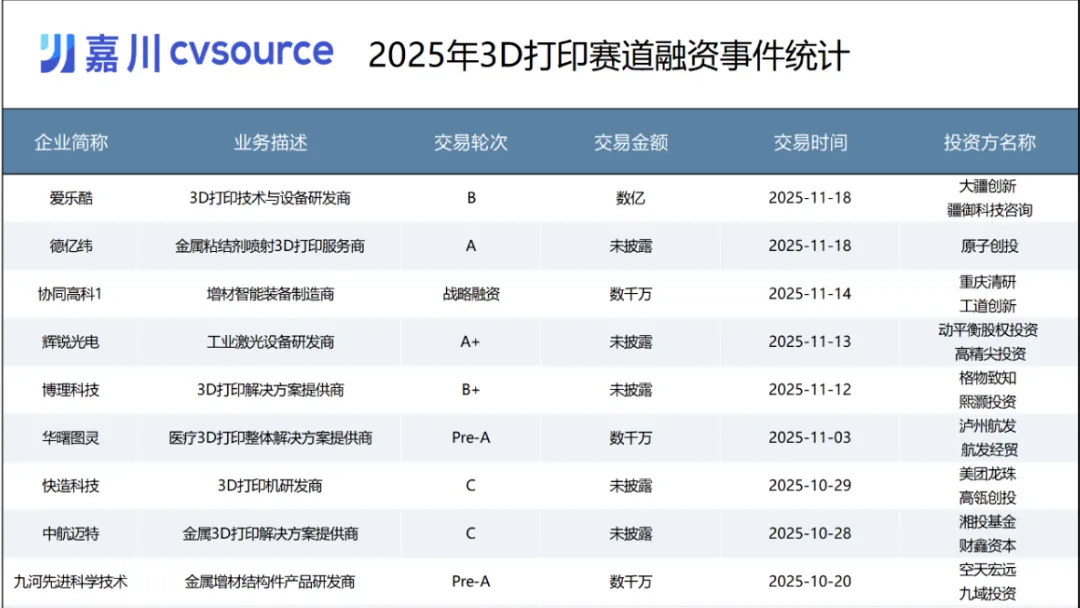Click the 博理科技 company cell

71,390
